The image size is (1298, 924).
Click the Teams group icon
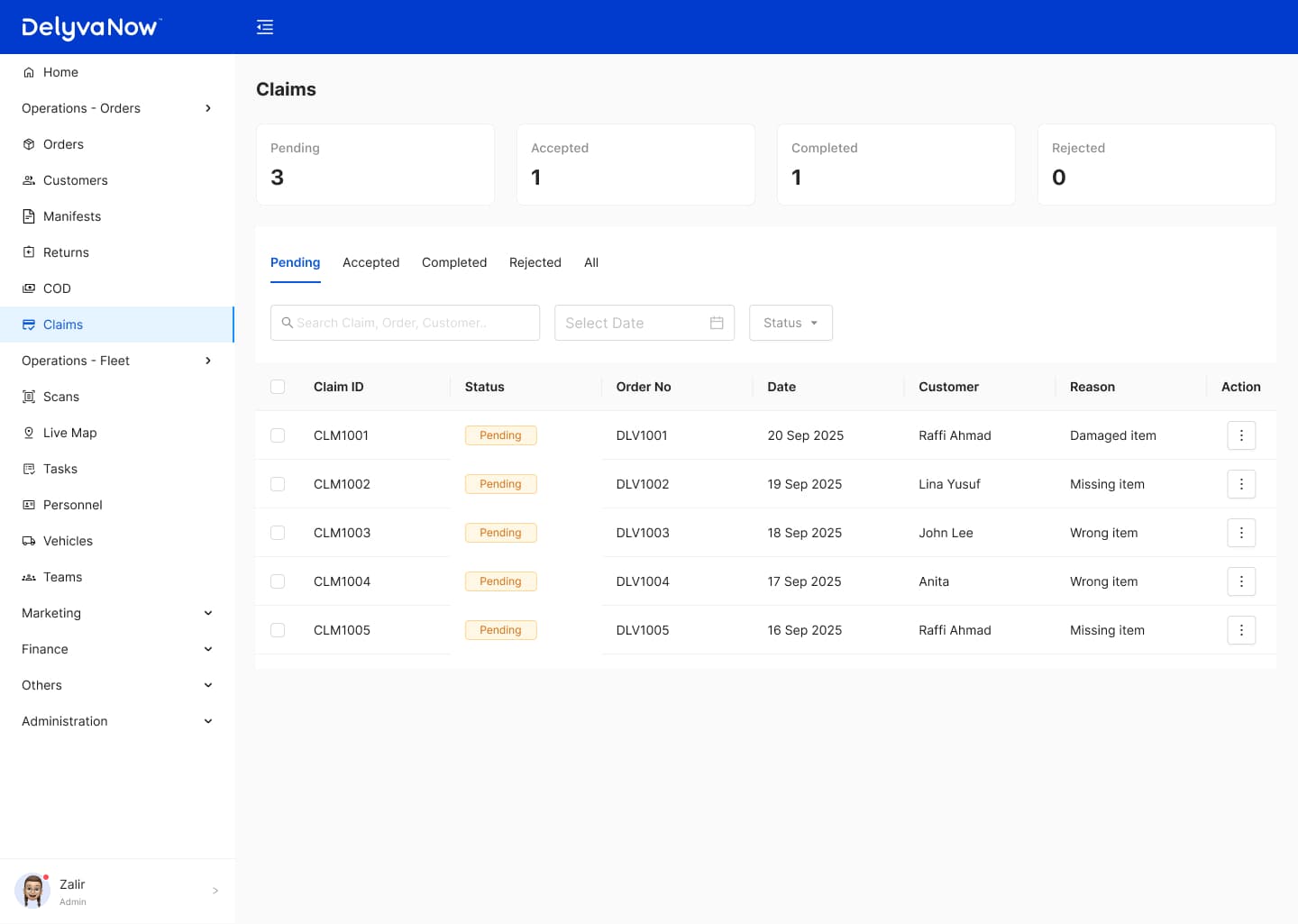coord(29,577)
